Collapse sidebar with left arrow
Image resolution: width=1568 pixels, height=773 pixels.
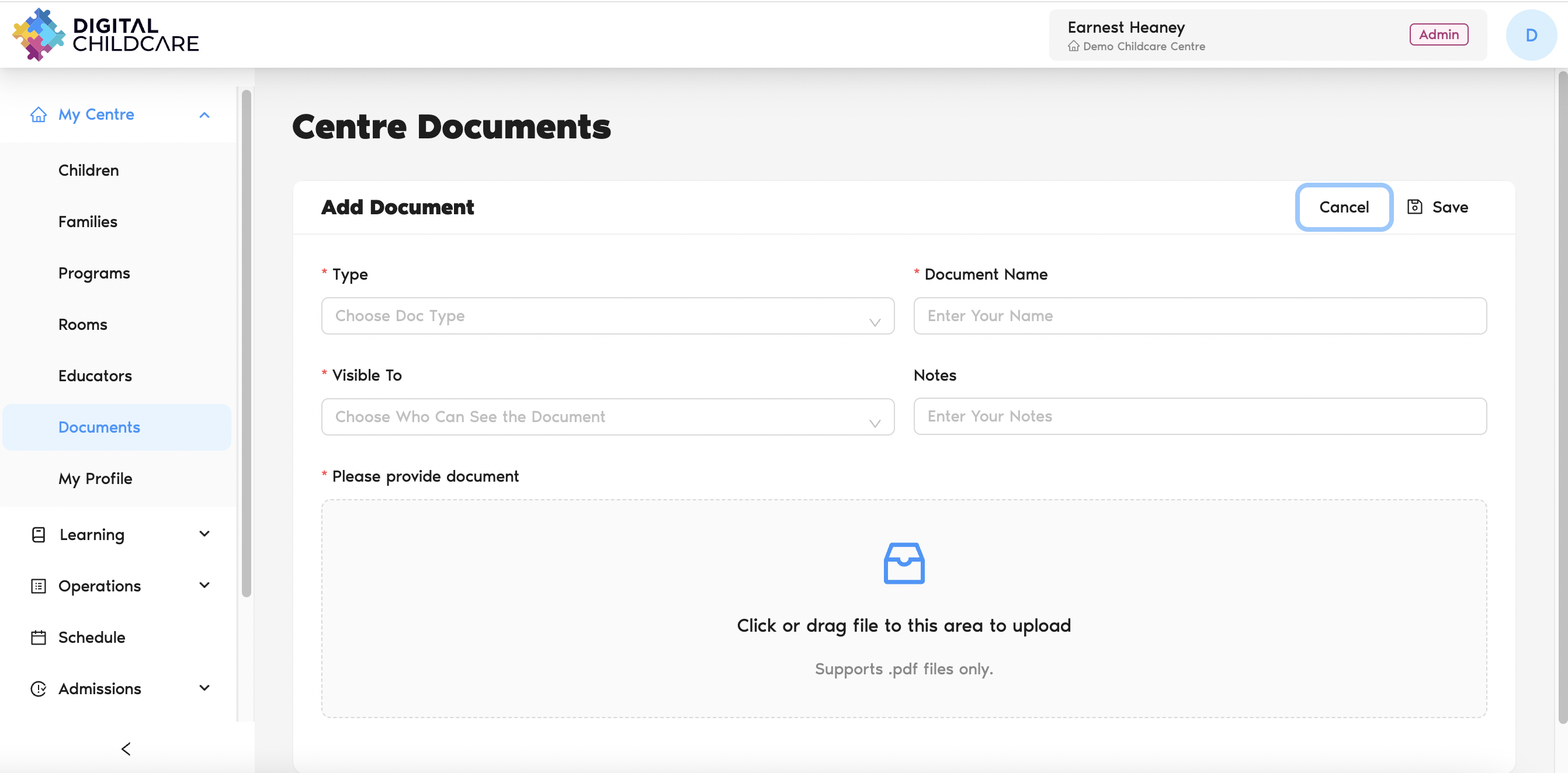point(126,748)
